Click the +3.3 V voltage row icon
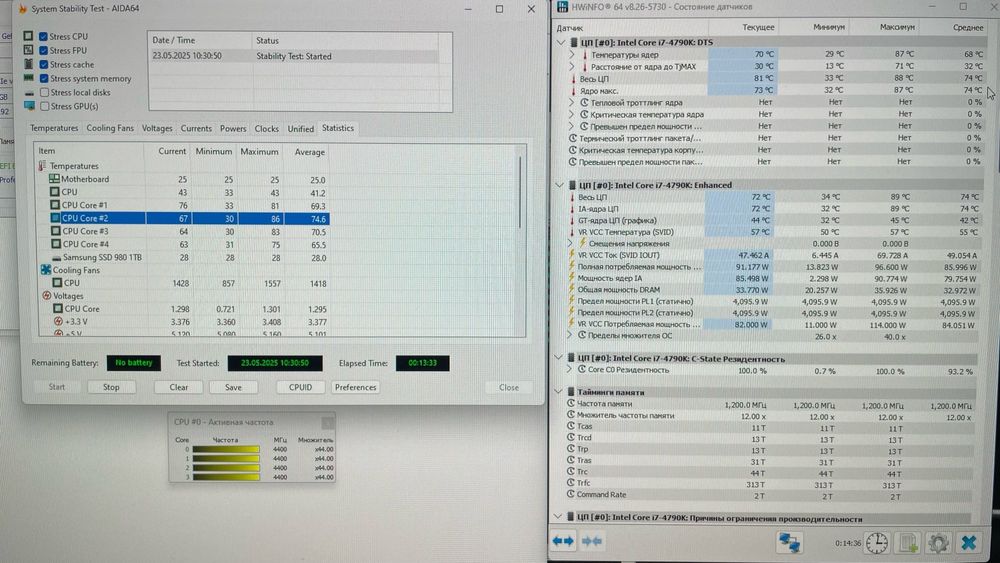1000x563 pixels. [x=58, y=321]
